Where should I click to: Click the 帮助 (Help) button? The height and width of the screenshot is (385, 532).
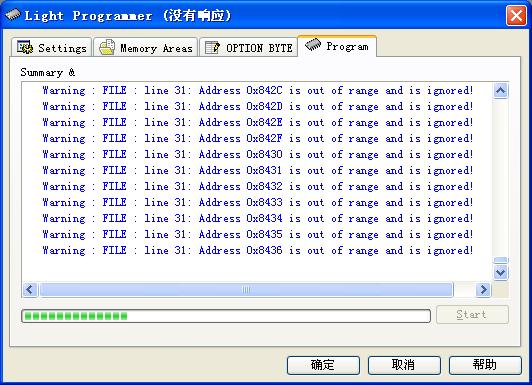point(485,365)
